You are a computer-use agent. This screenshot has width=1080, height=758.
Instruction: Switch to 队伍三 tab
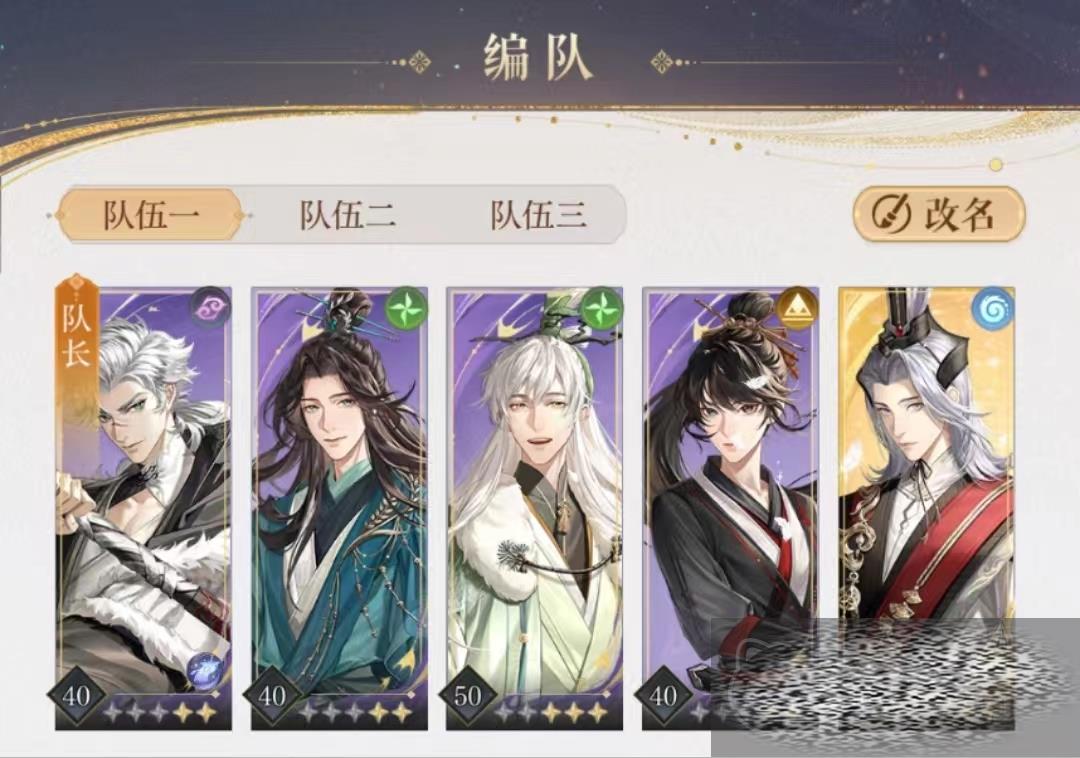tap(539, 215)
